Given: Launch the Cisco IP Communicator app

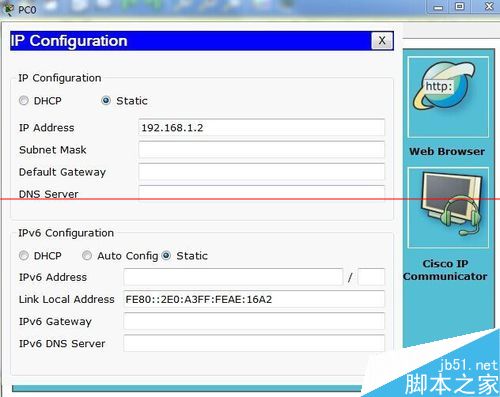Looking at the screenshot, I should 448,208.
